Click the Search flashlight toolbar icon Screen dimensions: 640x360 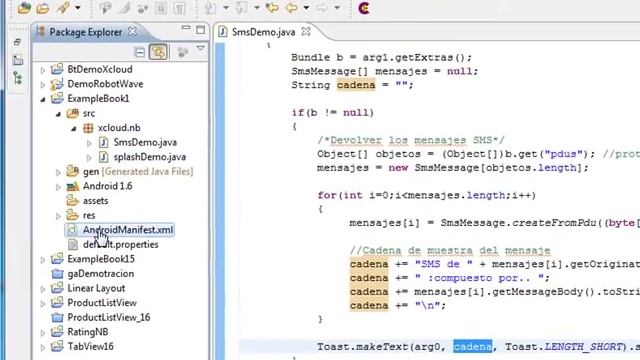pyautogui.click(x=63, y=8)
